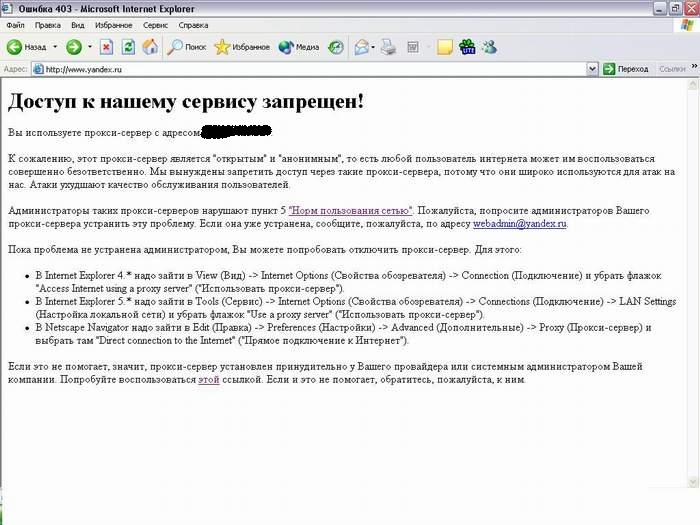Click the History (Журнал) clock icon
The width and height of the screenshot is (700, 525).
336,47
